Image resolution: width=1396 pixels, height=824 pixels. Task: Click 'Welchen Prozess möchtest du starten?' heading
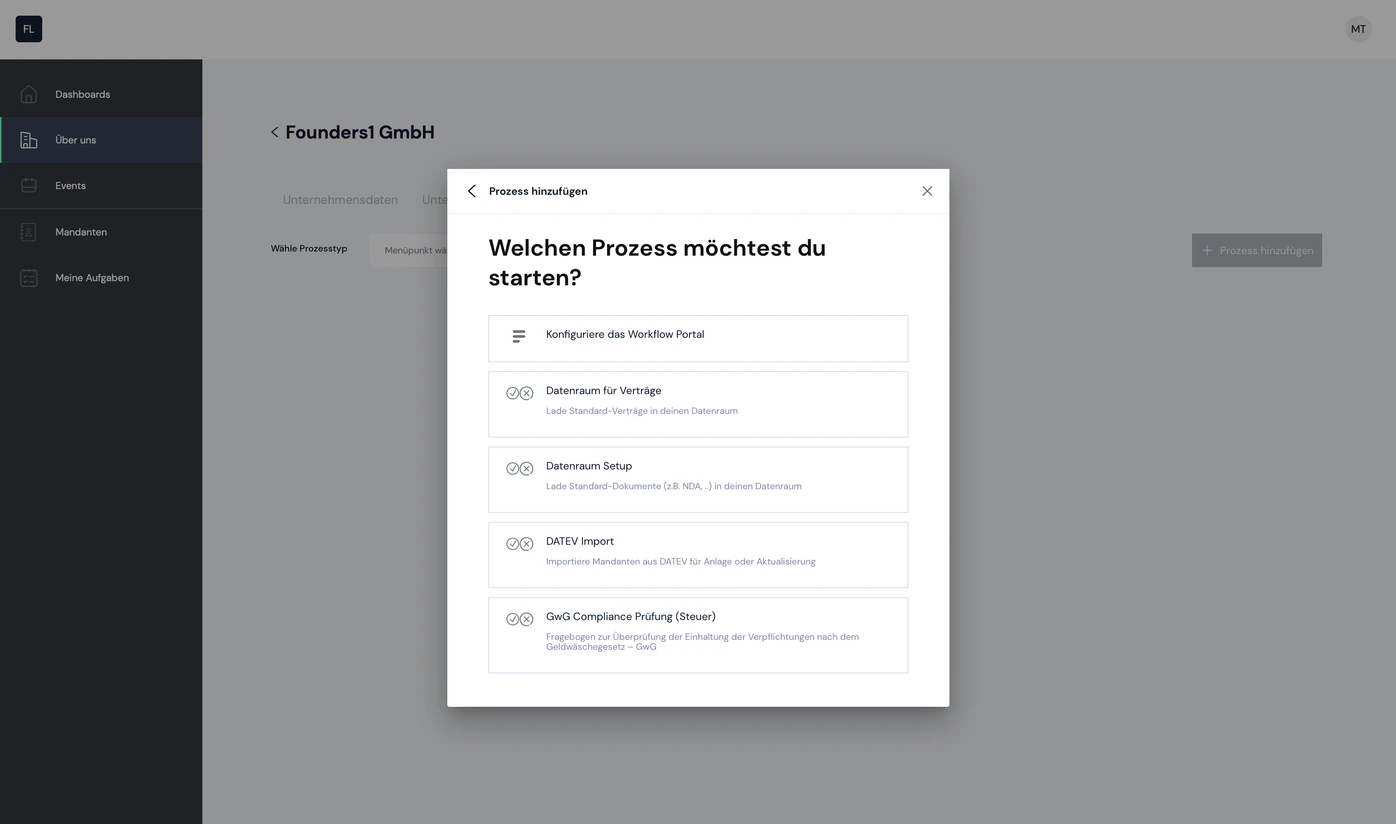(657, 263)
